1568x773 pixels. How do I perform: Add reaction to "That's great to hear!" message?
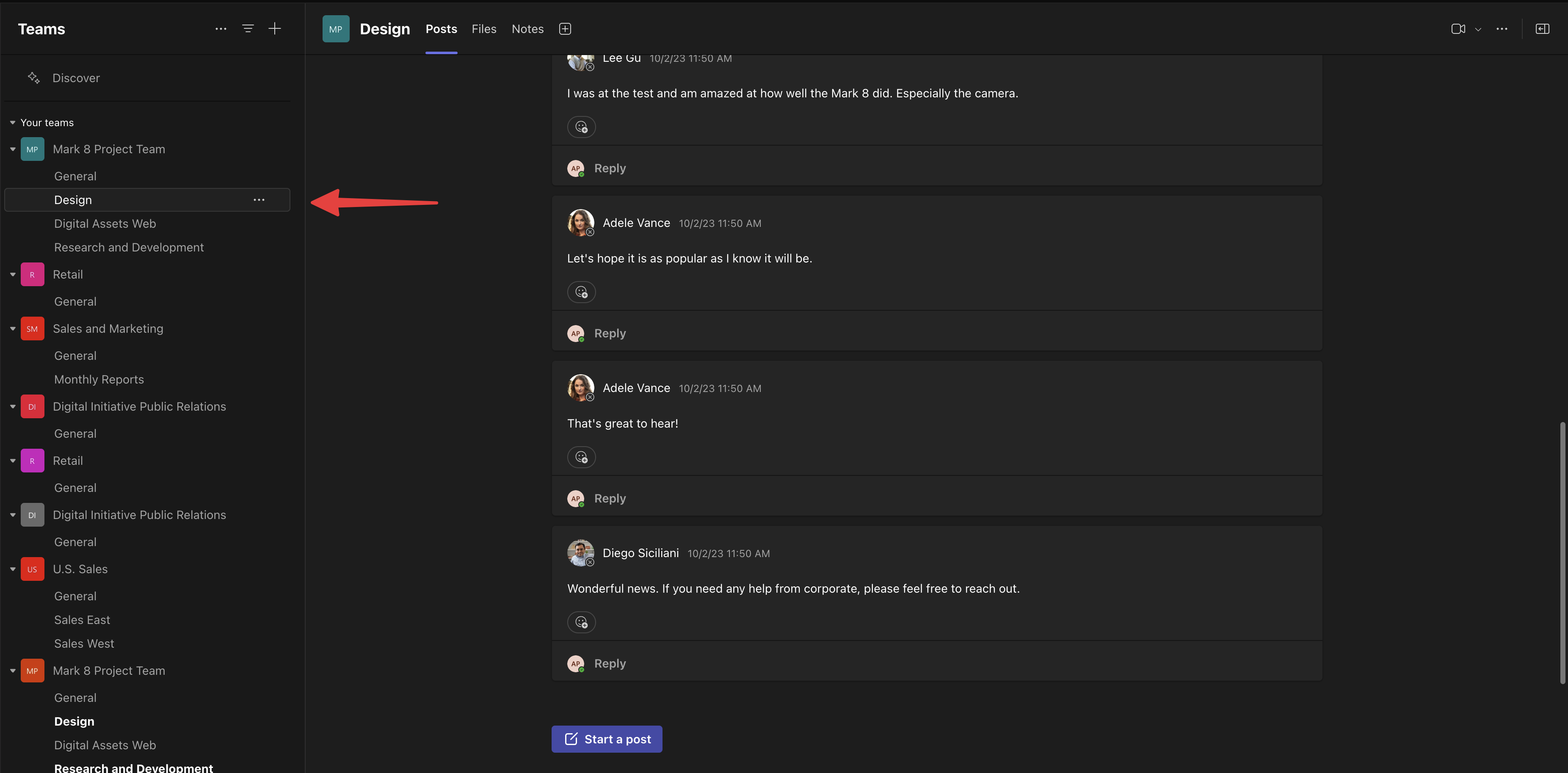pyautogui.click(x=581, y=456)
